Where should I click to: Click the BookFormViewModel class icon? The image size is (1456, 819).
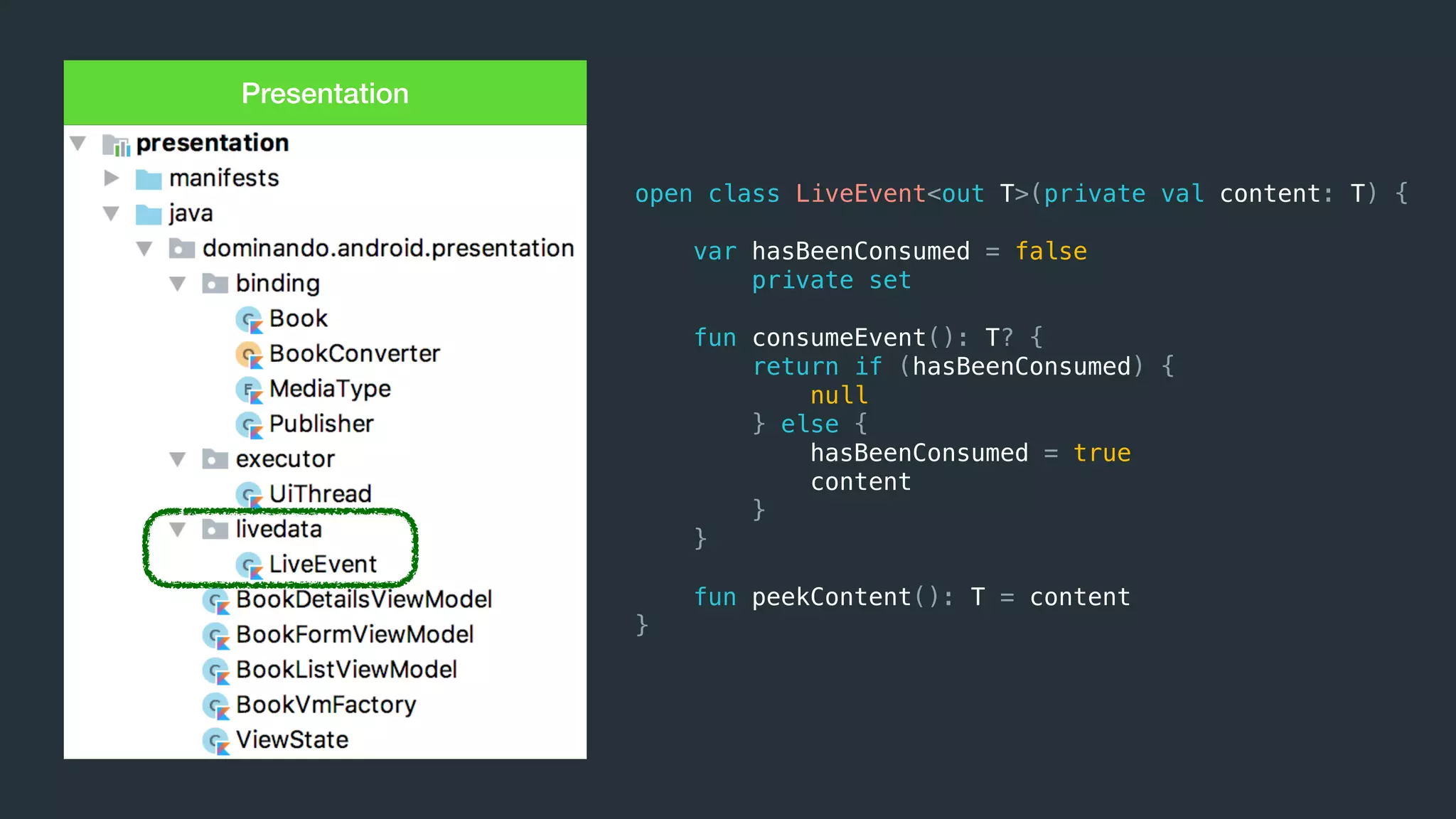pos(216,636)
